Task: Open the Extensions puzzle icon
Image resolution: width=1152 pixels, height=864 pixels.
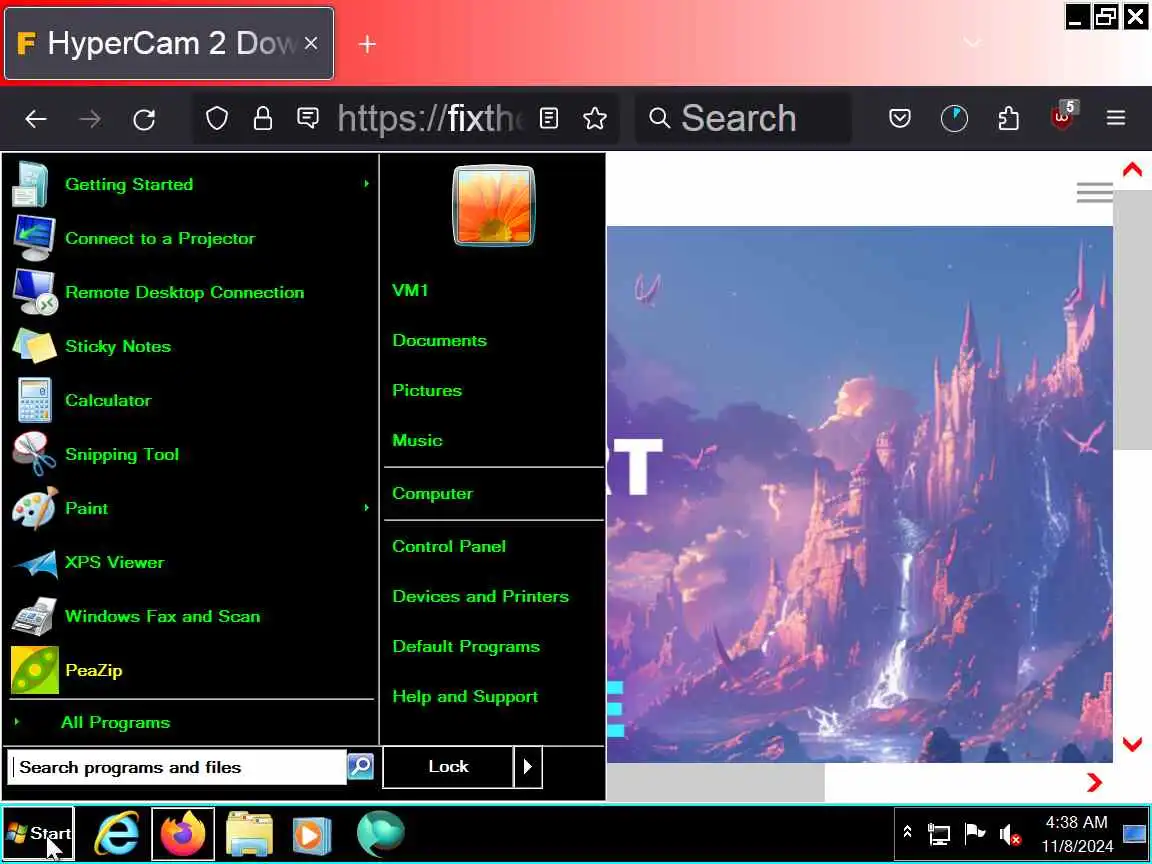Action: (x=1009, y=118)
